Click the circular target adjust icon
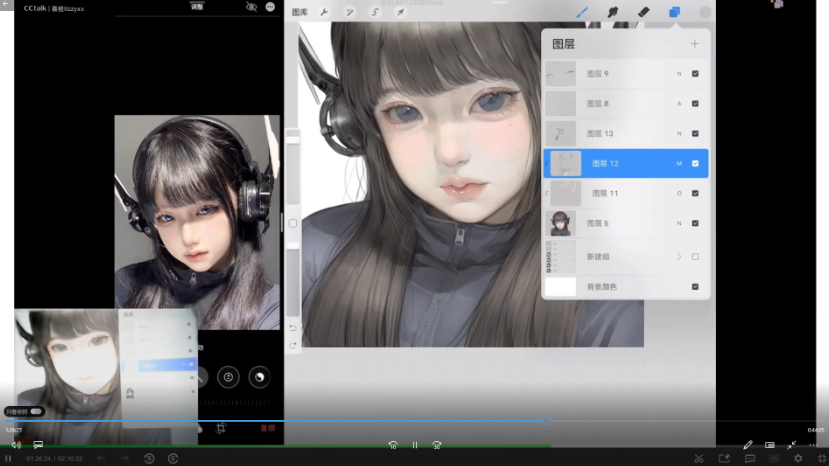The width and height of the screenshot is (829, 466). tap(228, 377)
